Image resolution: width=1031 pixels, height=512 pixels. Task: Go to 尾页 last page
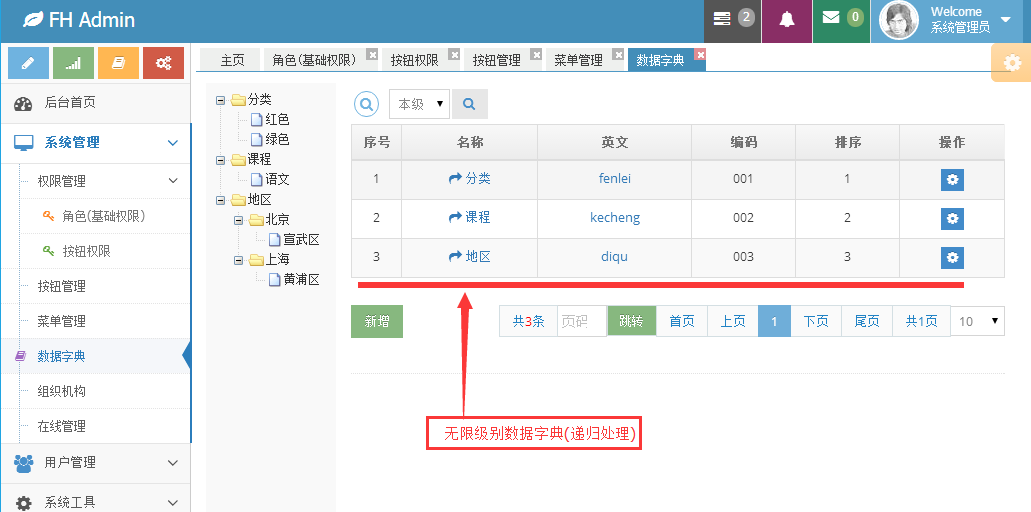tap(867, 321)
